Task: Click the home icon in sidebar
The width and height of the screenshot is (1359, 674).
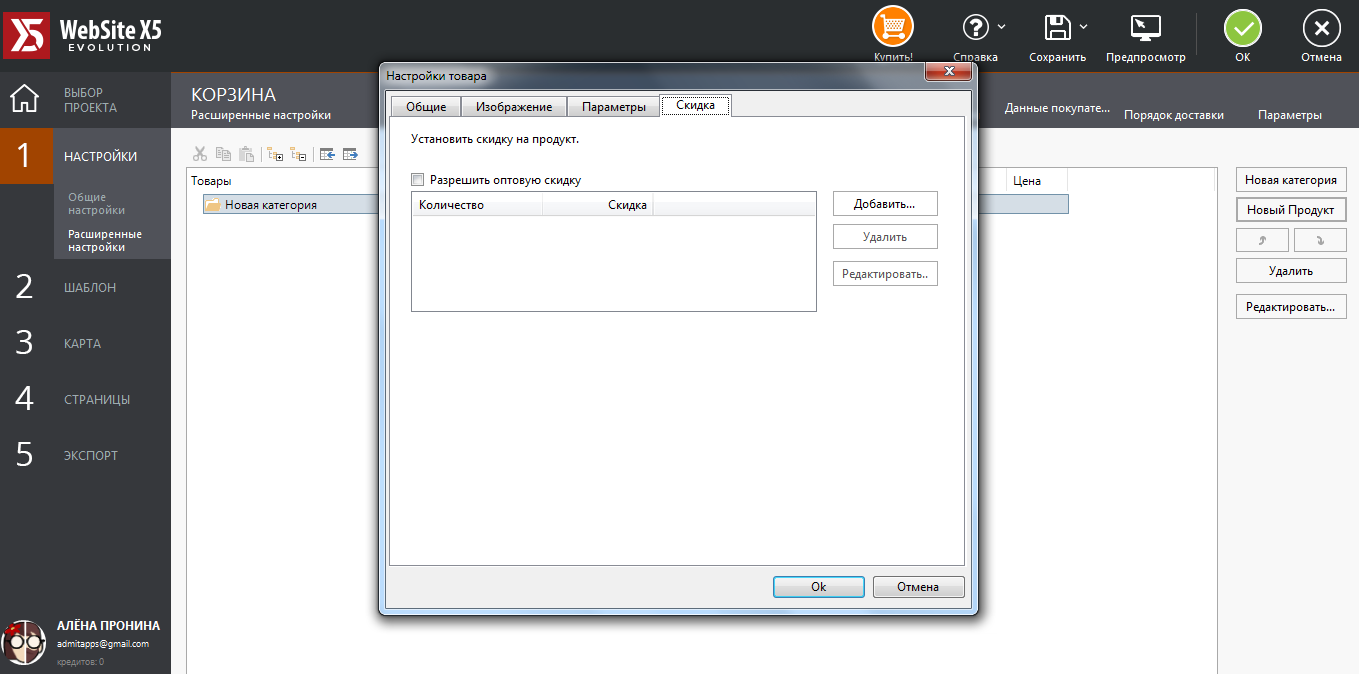Action: (24, 99)
